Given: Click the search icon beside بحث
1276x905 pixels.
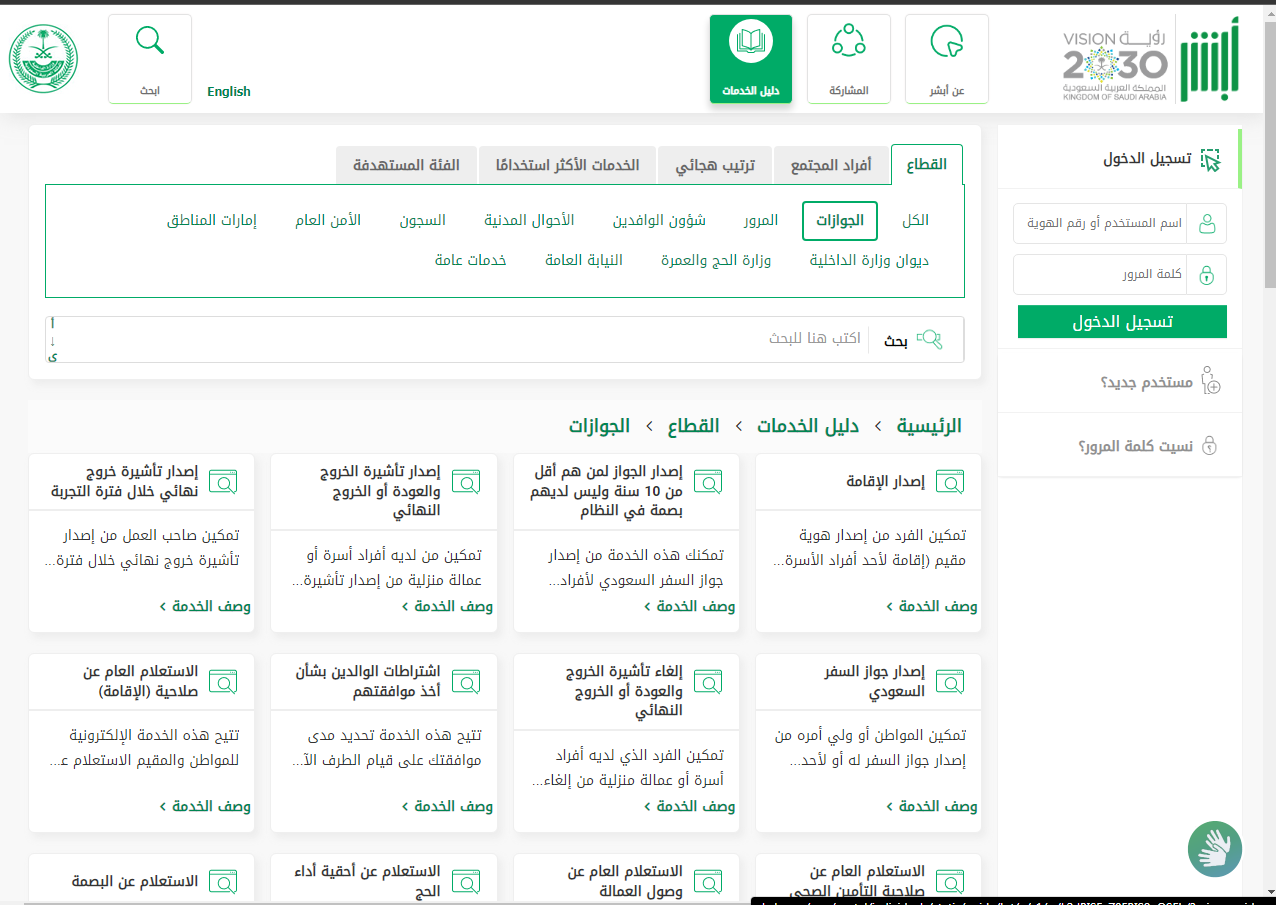Looking at the screenshot, I should [929, 340].
